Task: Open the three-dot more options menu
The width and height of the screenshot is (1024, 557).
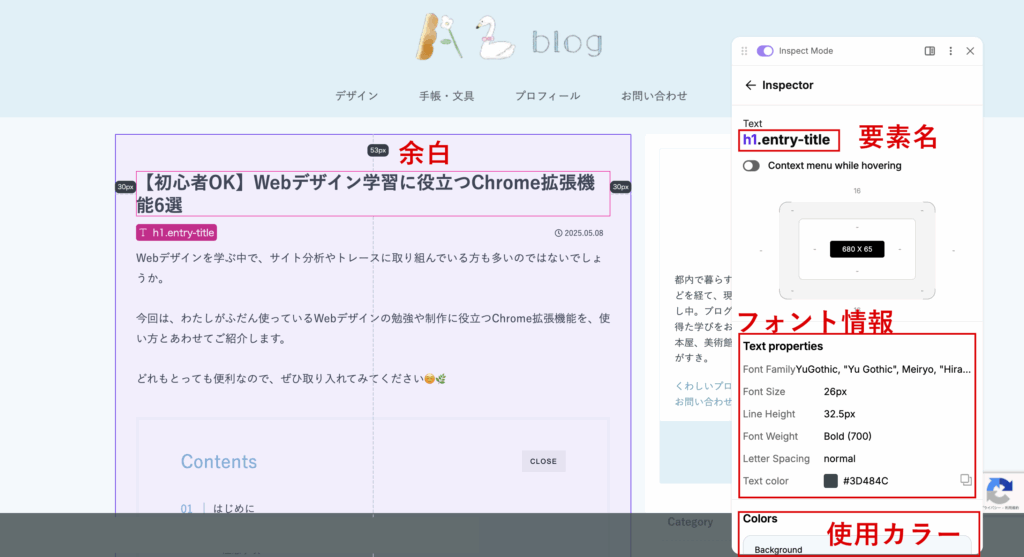Action: point(950,51)
